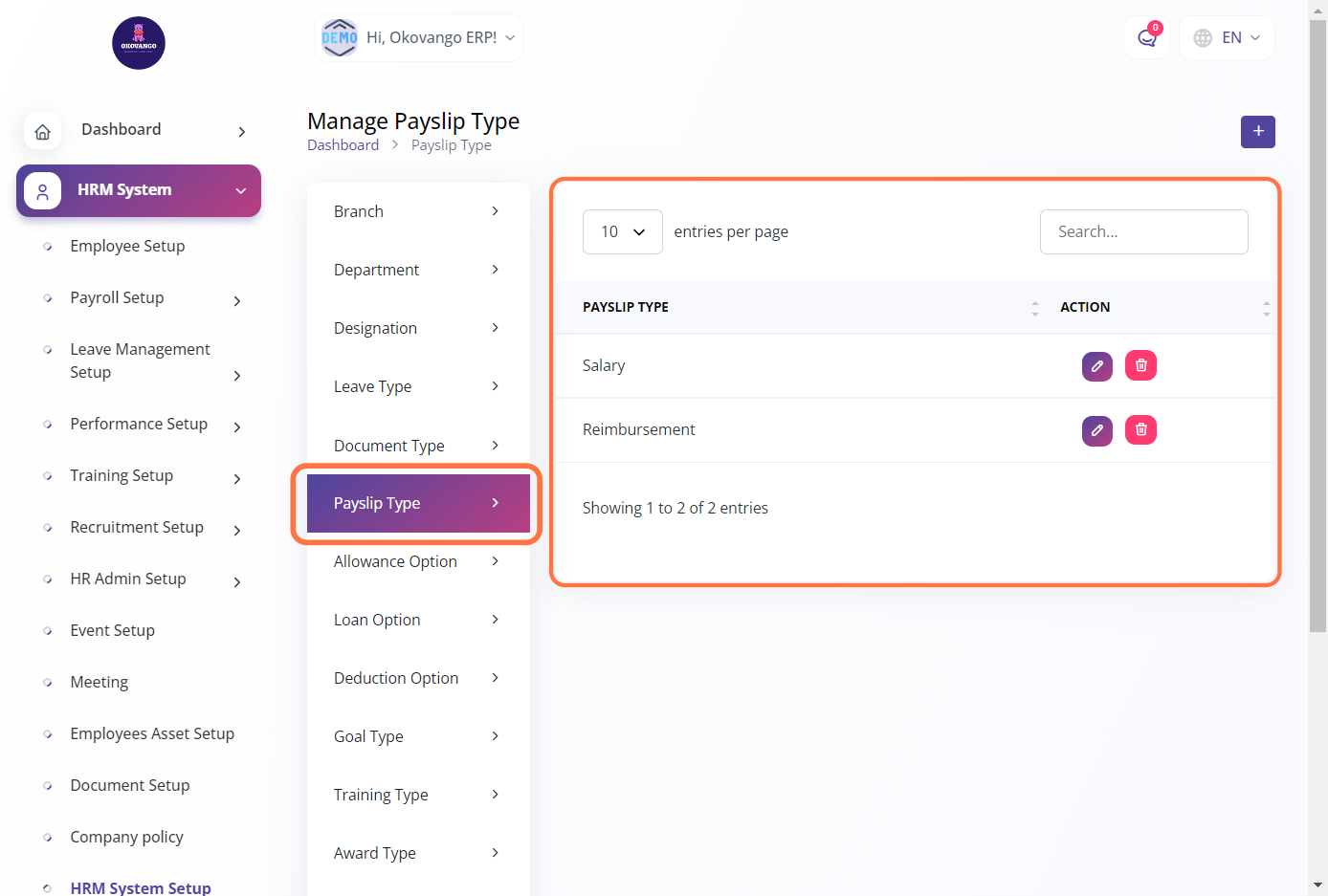Image resolution: width=1328 pixels, height=896 pixels.
Task: Open Employee Setup in sidebar
Action: point(127,247)
